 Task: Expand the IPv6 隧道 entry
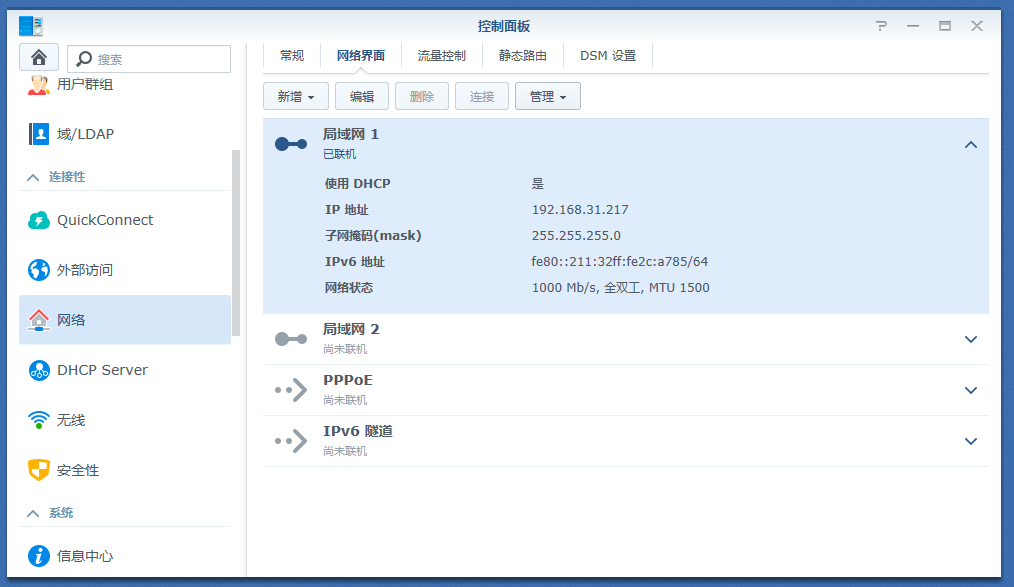coord(970,440)
